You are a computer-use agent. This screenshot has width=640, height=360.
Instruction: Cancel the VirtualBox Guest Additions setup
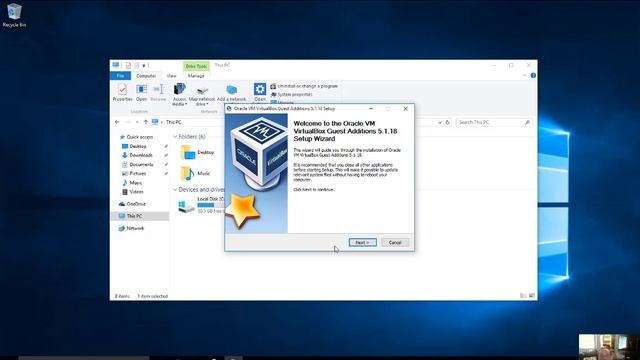click(395, 242)
